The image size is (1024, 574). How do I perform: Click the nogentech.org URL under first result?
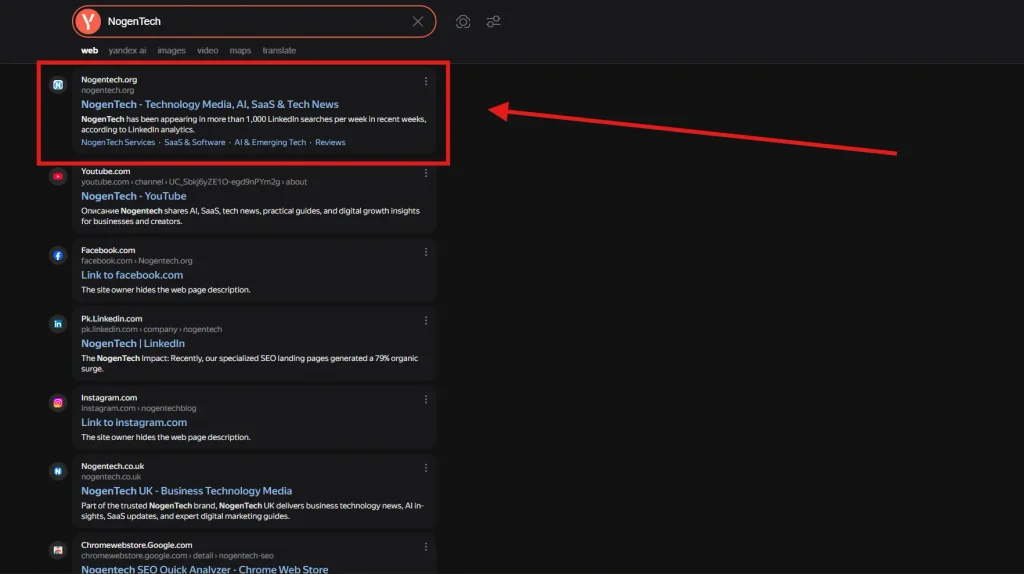108,90
